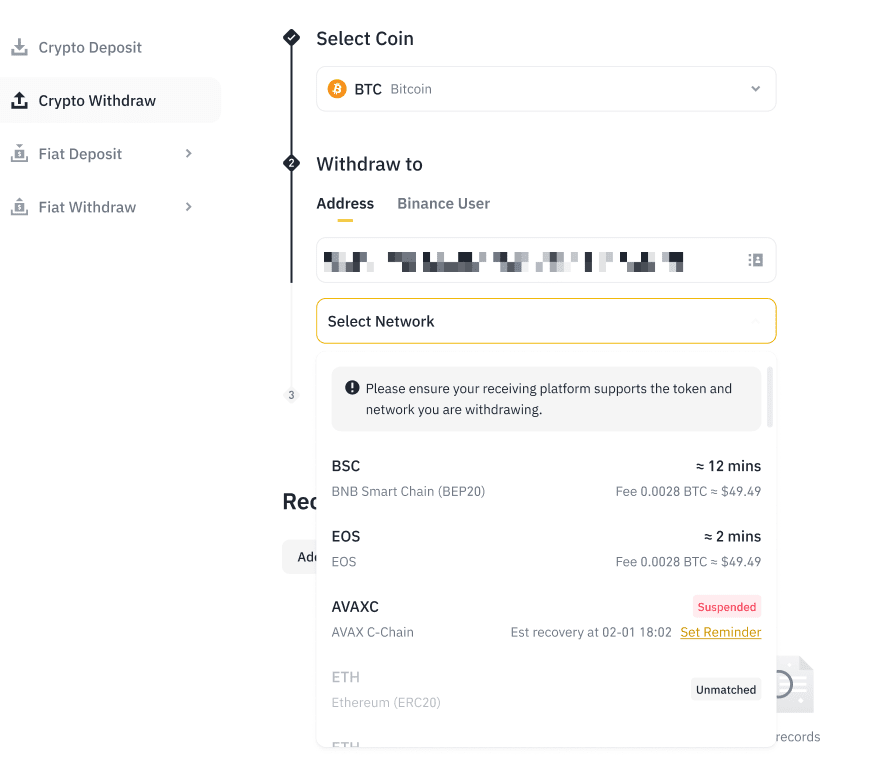The image size is (872, 782).
Task: Collapse the Select Network dropdown
Action: pos(546,321)
